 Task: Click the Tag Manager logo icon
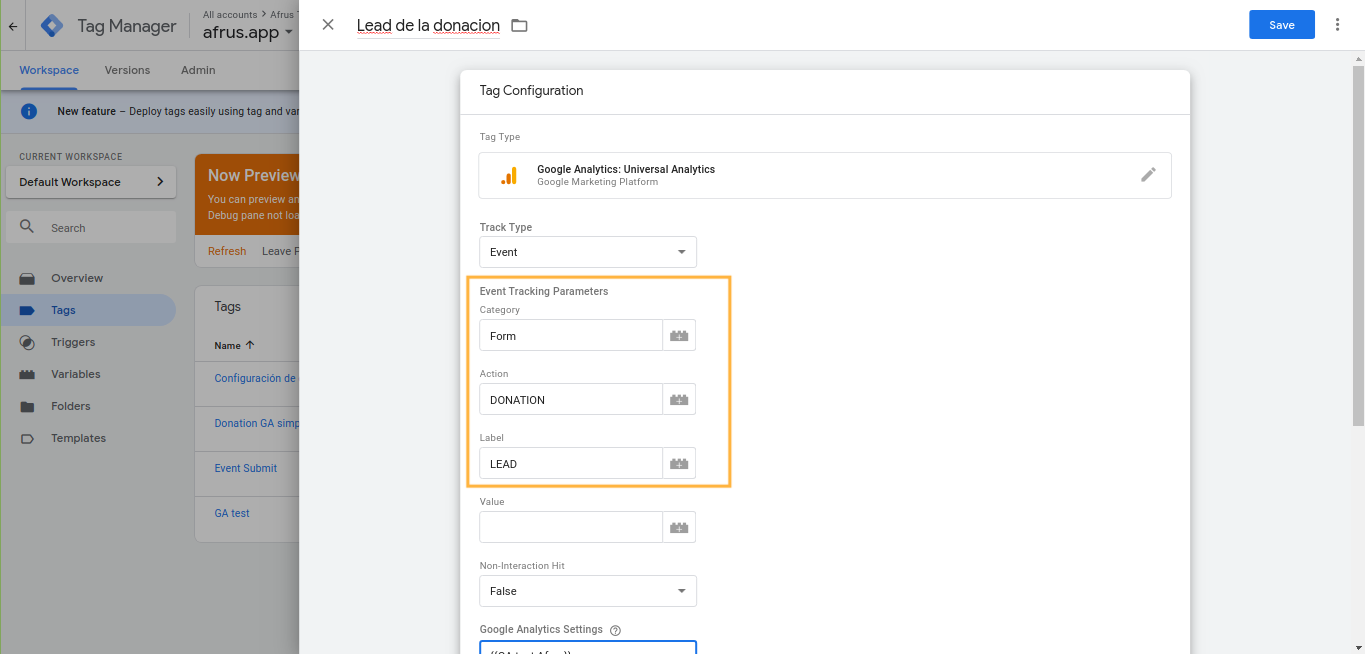(52, 26)
